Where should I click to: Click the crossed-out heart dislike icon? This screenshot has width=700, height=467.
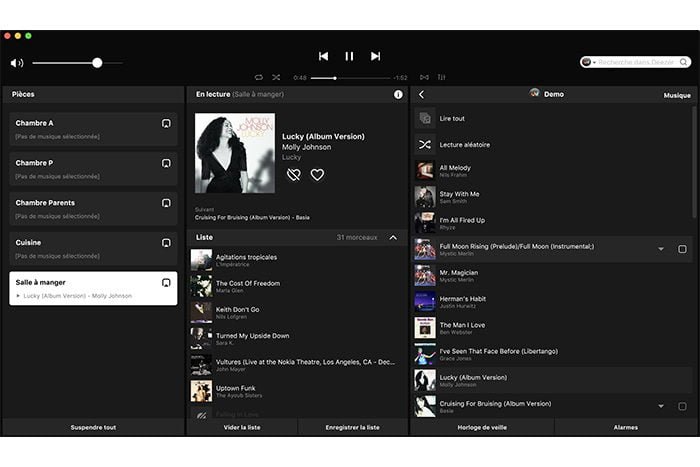[x=293, y=175]
